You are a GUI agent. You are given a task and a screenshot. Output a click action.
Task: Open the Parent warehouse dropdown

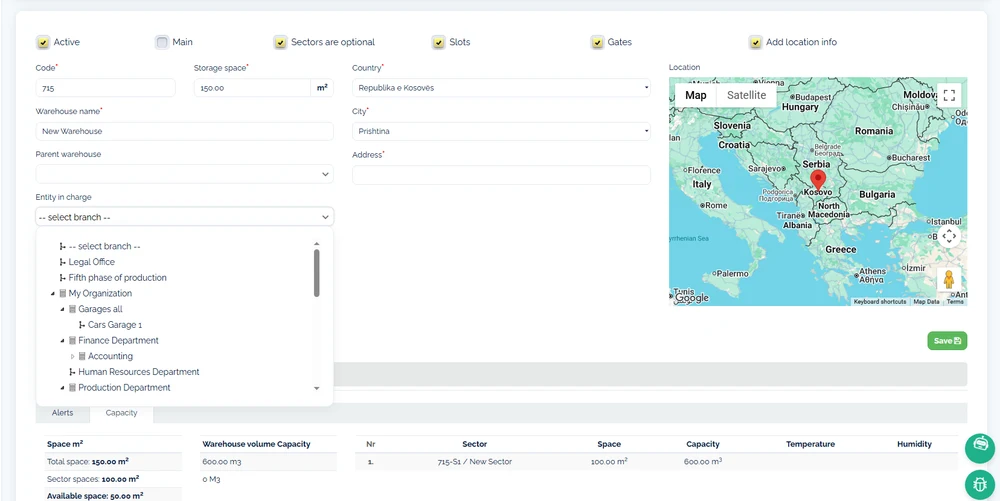(x=184, y=174)
